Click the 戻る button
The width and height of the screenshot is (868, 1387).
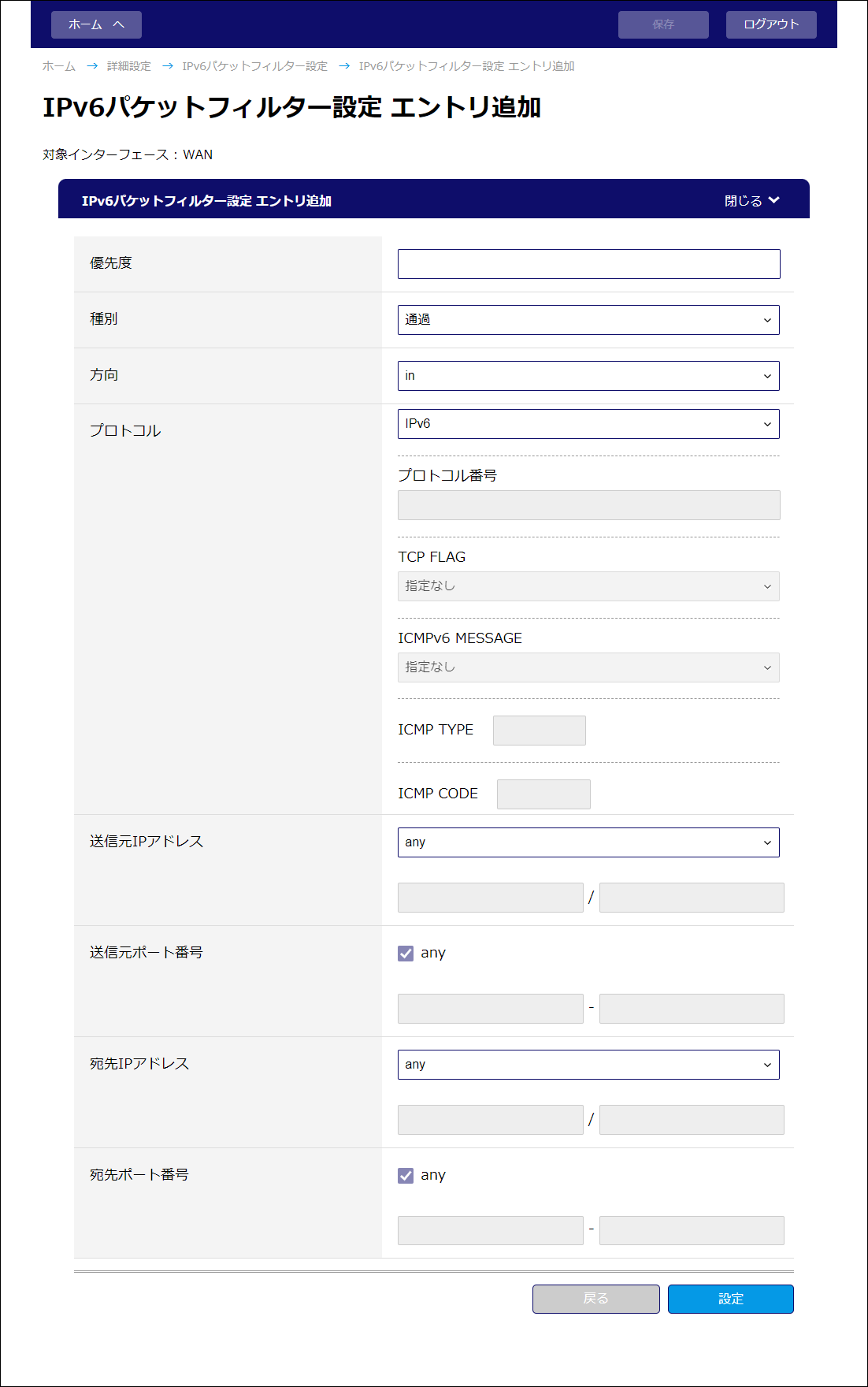[x=595, y=1299]
